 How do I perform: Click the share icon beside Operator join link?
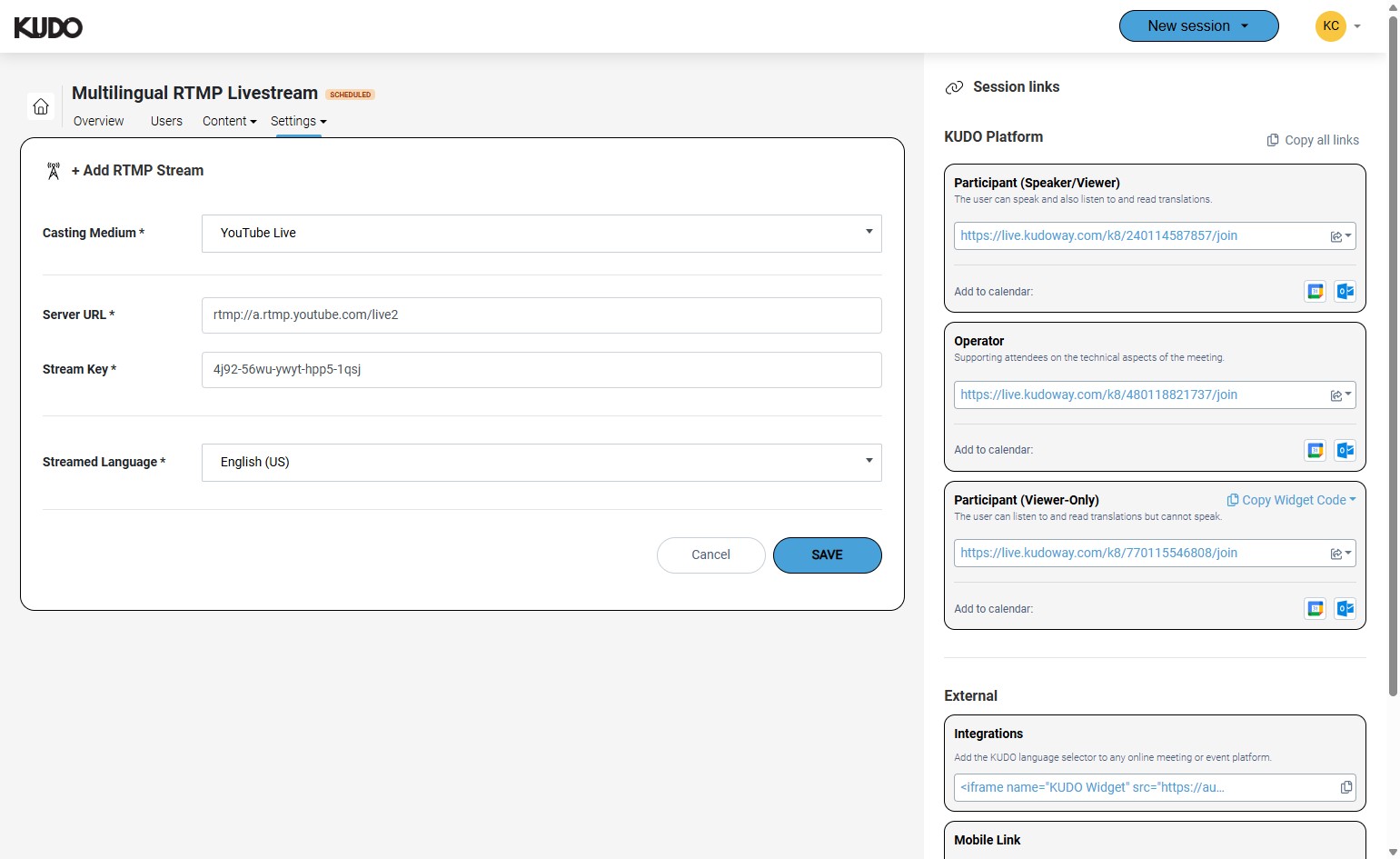1336,395
